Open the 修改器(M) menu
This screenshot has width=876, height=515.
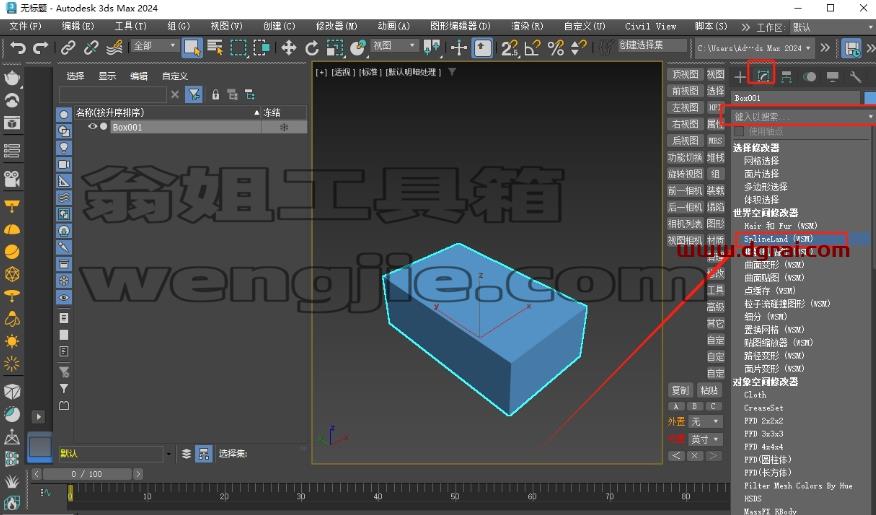click(x=336, y=26)
